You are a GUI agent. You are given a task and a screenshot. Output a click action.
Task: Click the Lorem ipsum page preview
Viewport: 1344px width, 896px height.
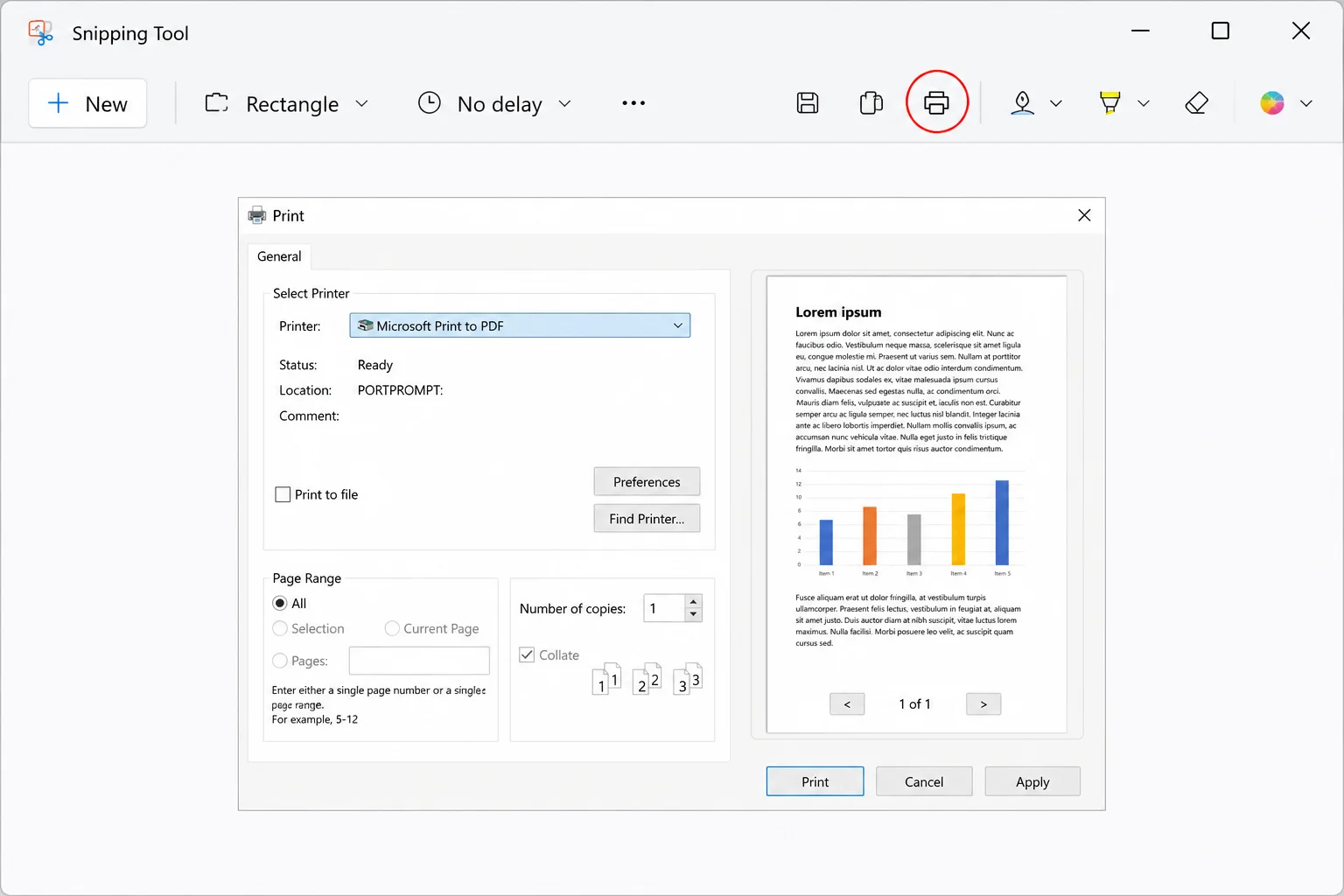[916, 504]
